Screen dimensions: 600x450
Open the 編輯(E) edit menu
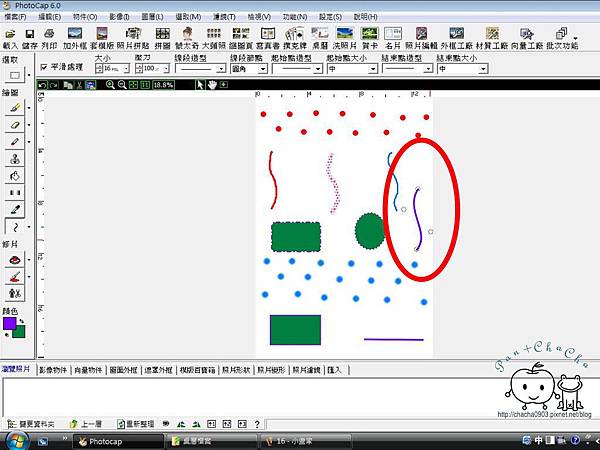50,17
